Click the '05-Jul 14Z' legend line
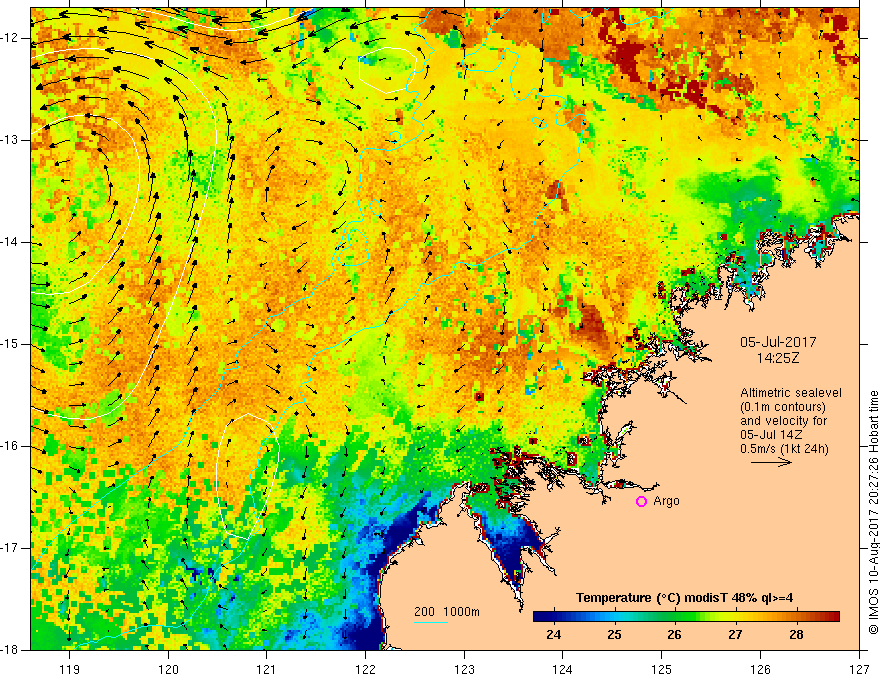This screenshot has height=680, width=880. tap(771, 435)
